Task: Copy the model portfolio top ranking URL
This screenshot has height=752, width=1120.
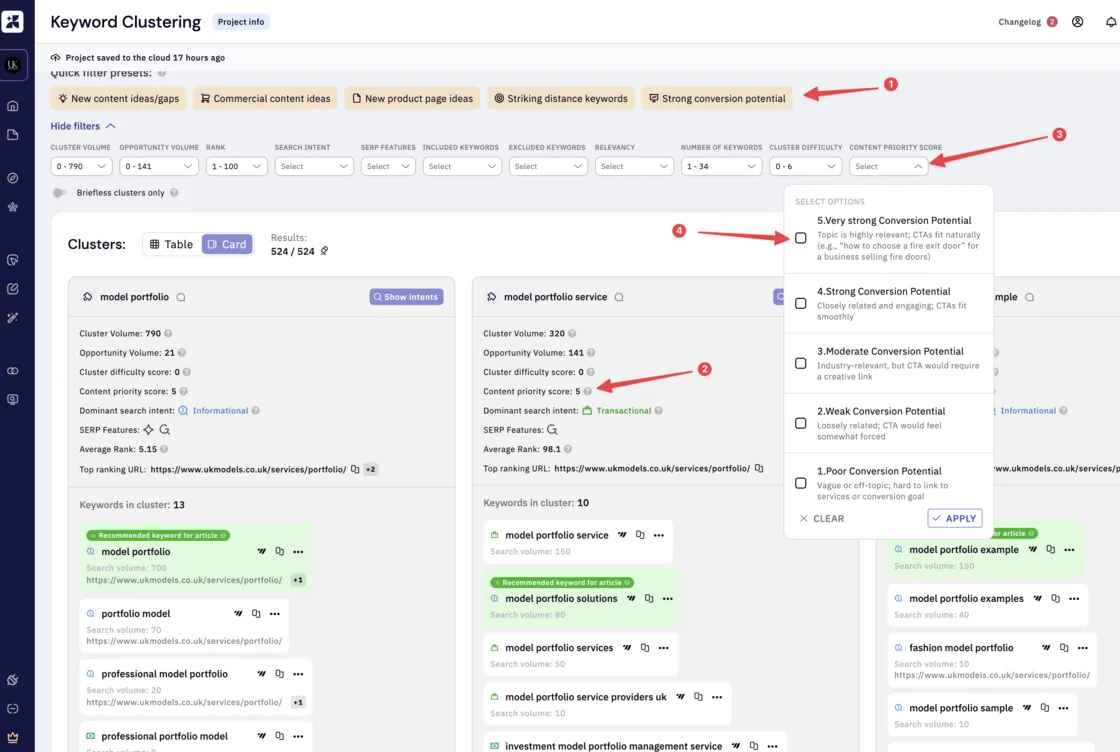Action: click(x=355, y=469)
